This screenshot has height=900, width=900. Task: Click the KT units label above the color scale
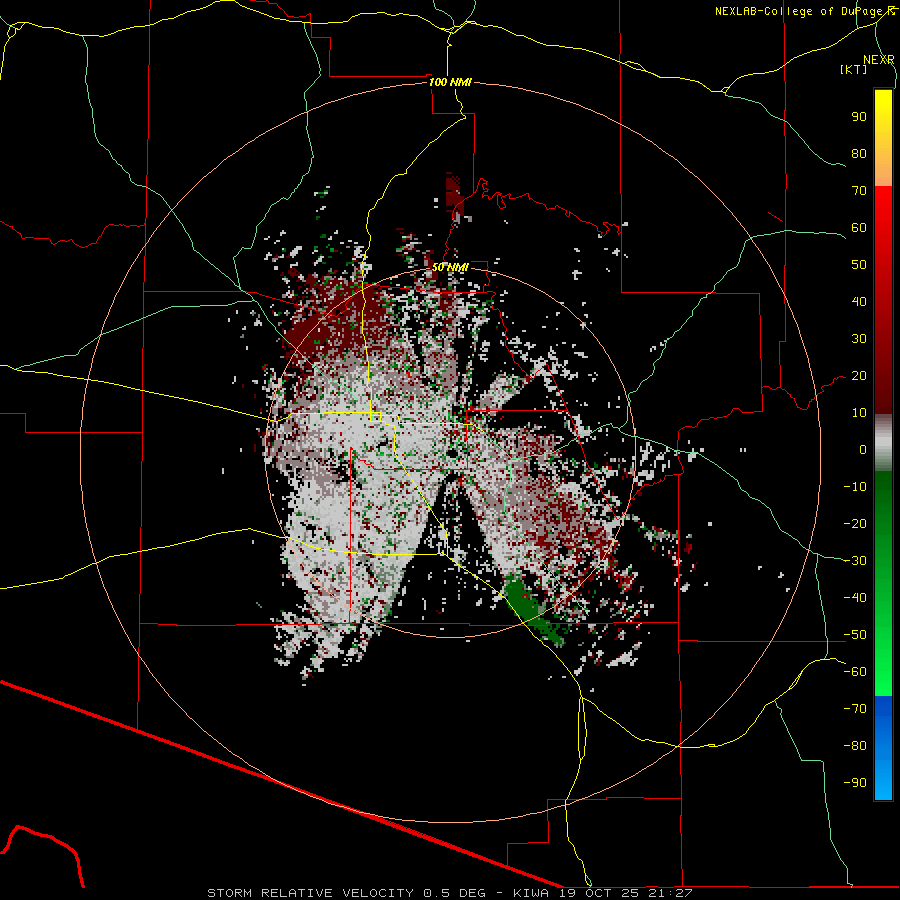853,69
